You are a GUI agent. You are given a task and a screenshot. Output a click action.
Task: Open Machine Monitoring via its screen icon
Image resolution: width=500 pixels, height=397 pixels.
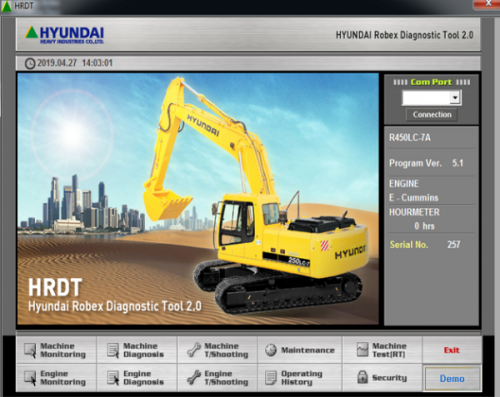(x=30, y=350)
